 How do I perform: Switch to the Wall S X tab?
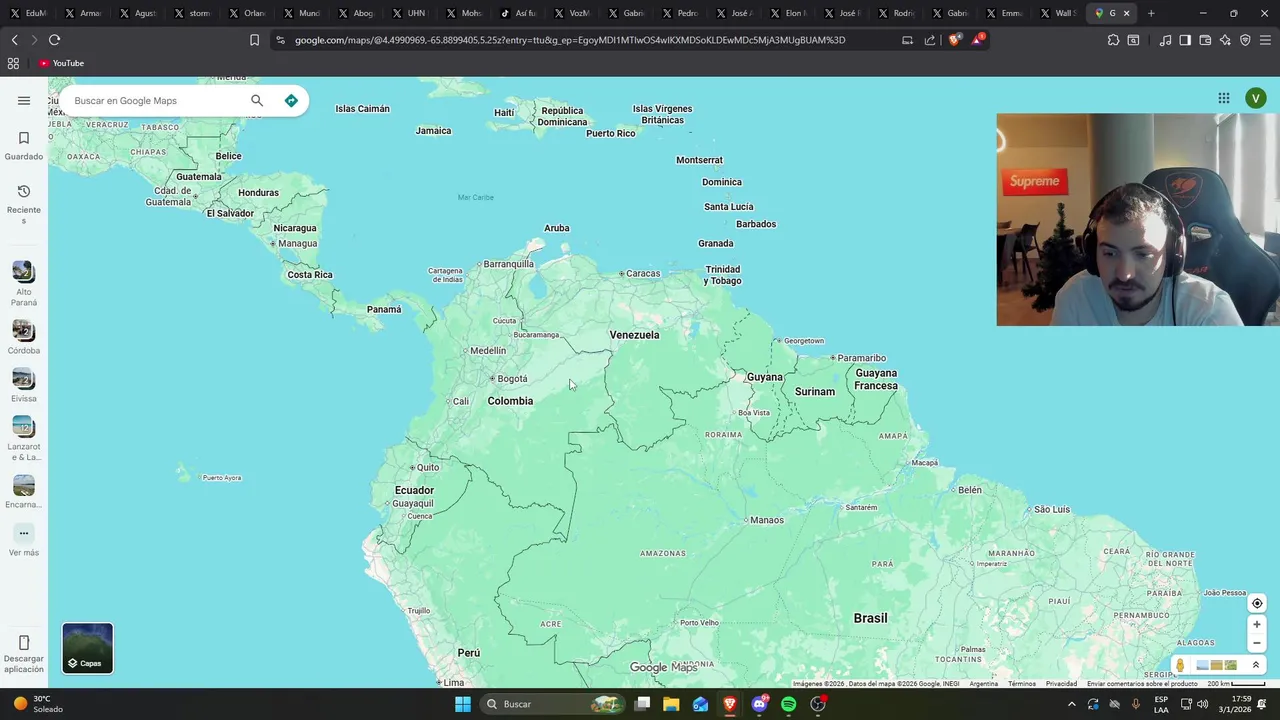(x=1059, y=13)
